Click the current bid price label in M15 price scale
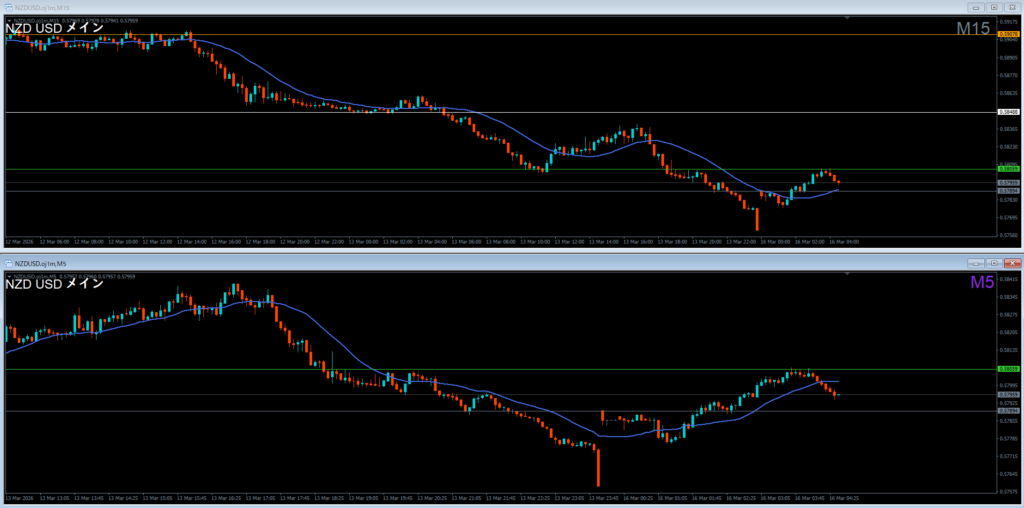Image resolution: width=1024 pixels, height=508 pixels. (1008, 183)
